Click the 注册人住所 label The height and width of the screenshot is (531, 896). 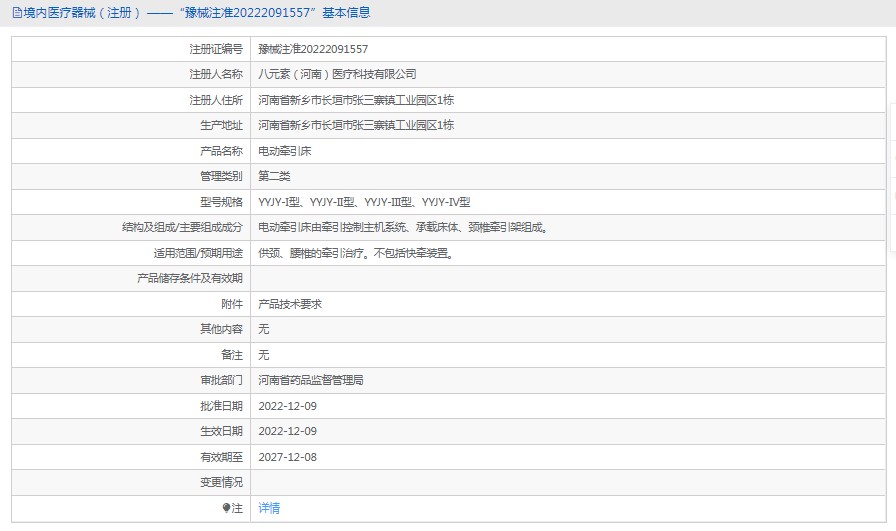pos(216,100)
